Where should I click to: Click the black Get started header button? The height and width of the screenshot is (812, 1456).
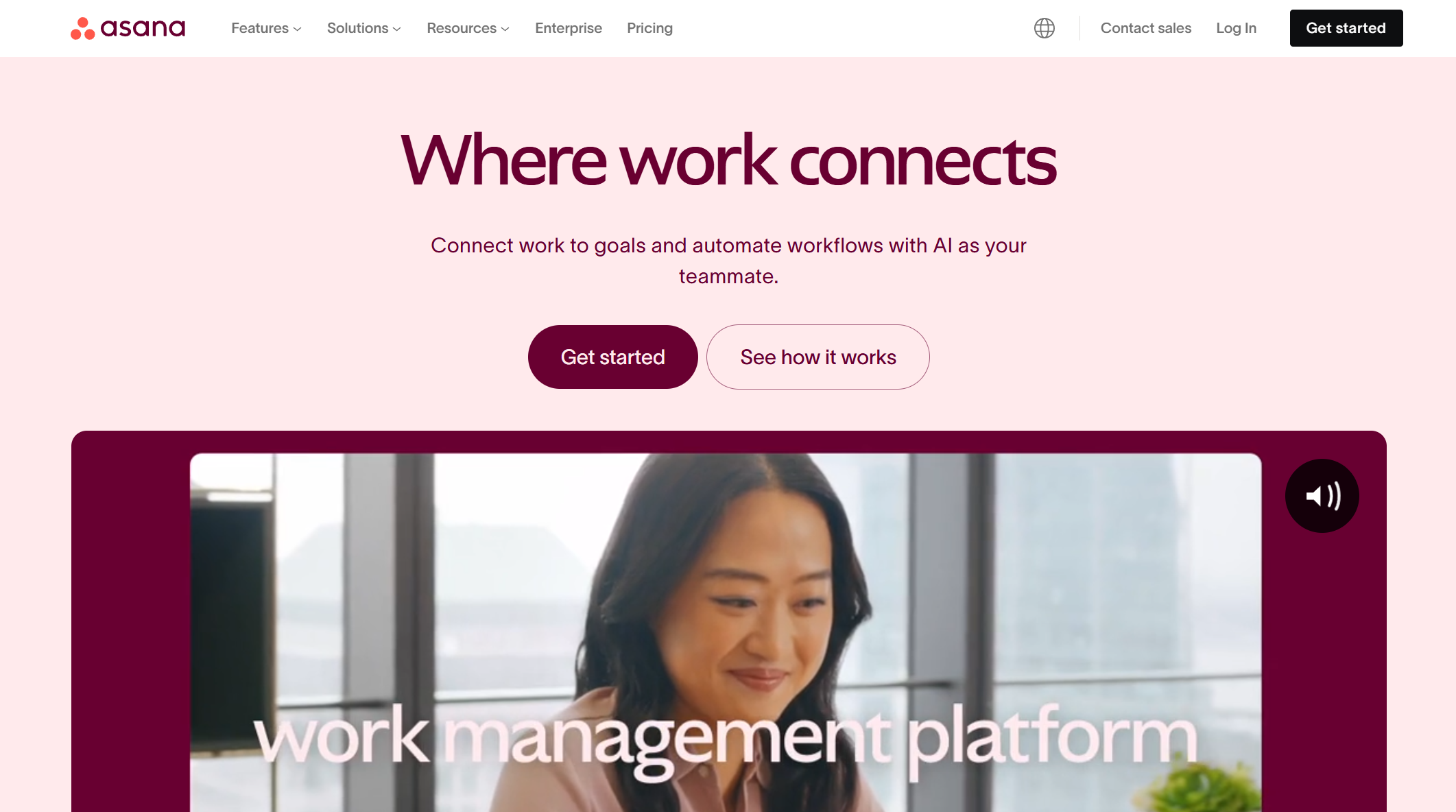[x=1346, y=28]
